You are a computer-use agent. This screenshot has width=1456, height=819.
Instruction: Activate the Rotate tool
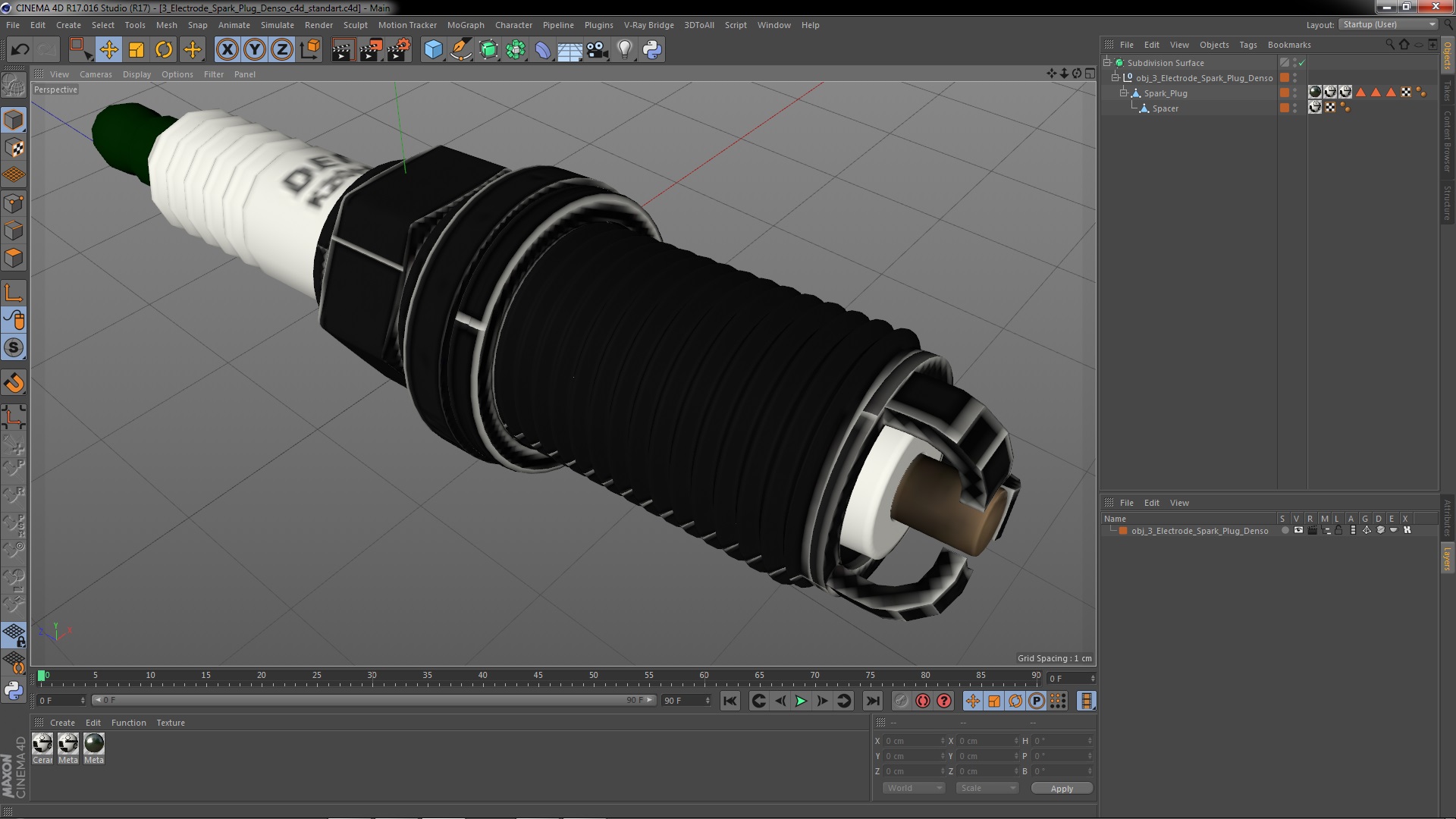click(164, 50)
